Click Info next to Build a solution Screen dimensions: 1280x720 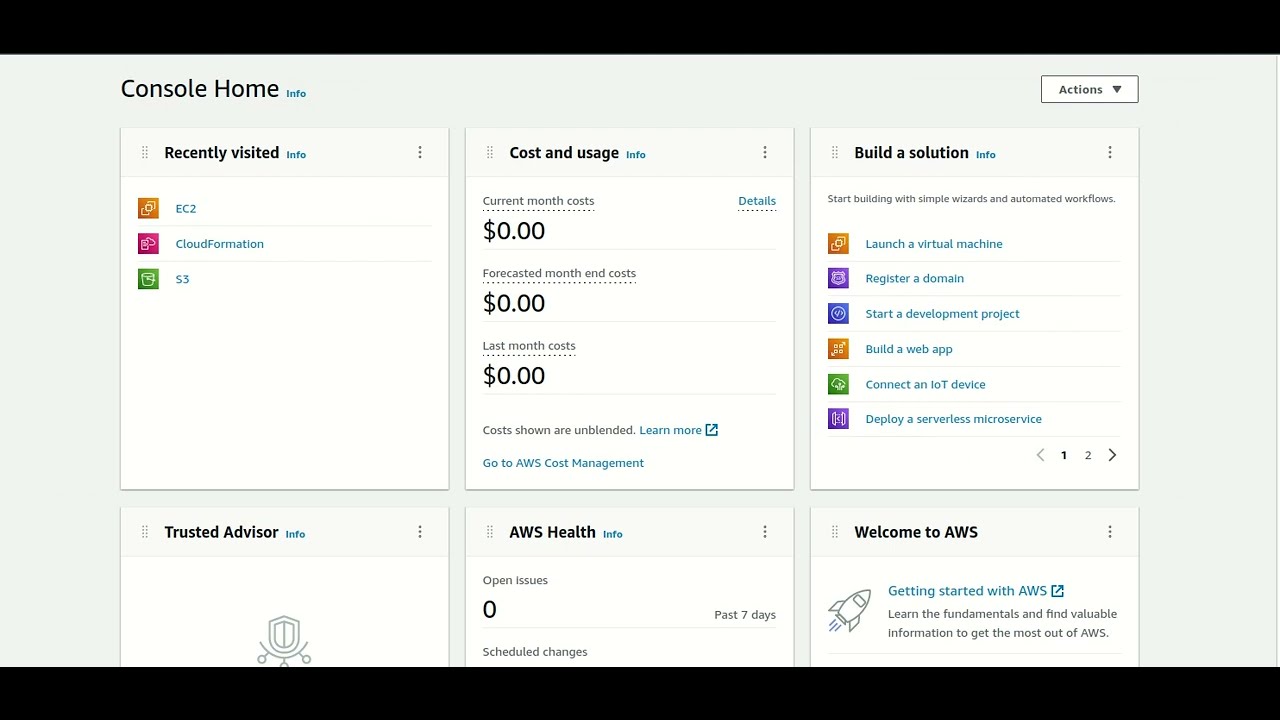(x=986, y=154)
